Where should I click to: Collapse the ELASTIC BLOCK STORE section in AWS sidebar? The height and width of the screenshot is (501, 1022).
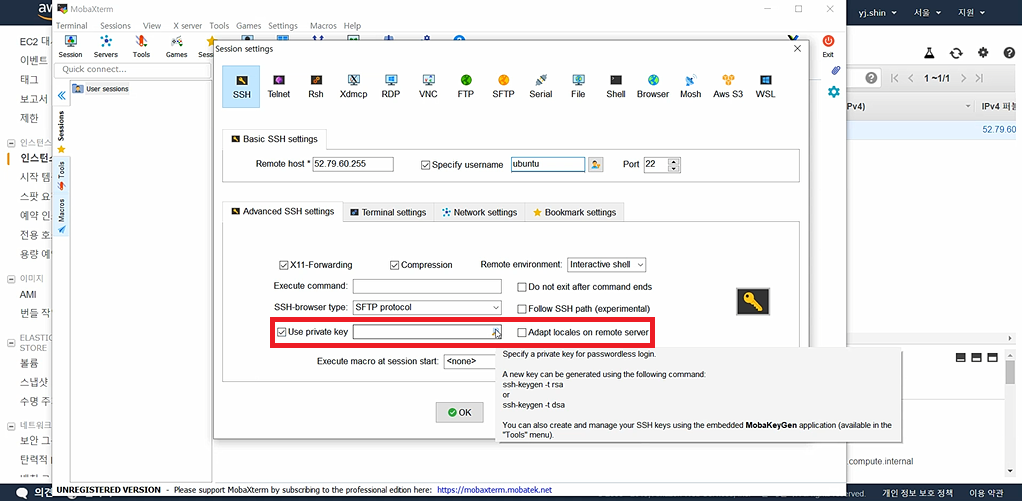[12, 343]
